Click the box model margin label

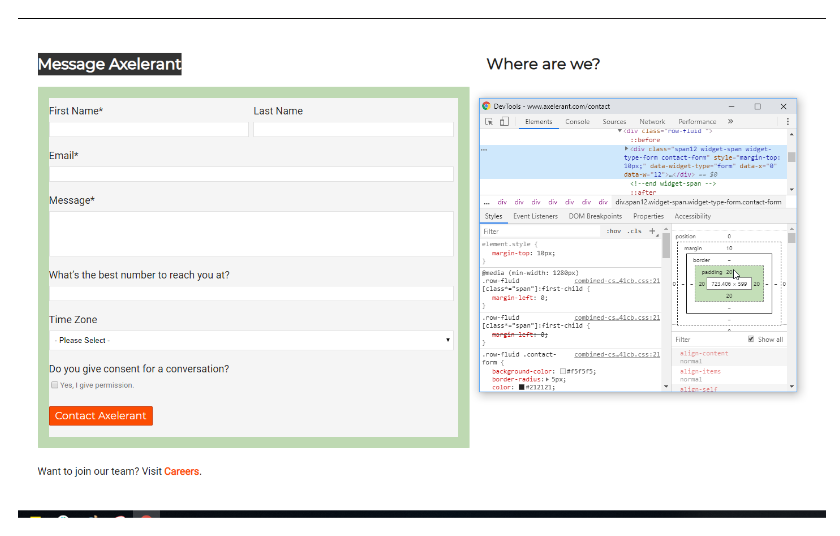(x=693, y=248)
